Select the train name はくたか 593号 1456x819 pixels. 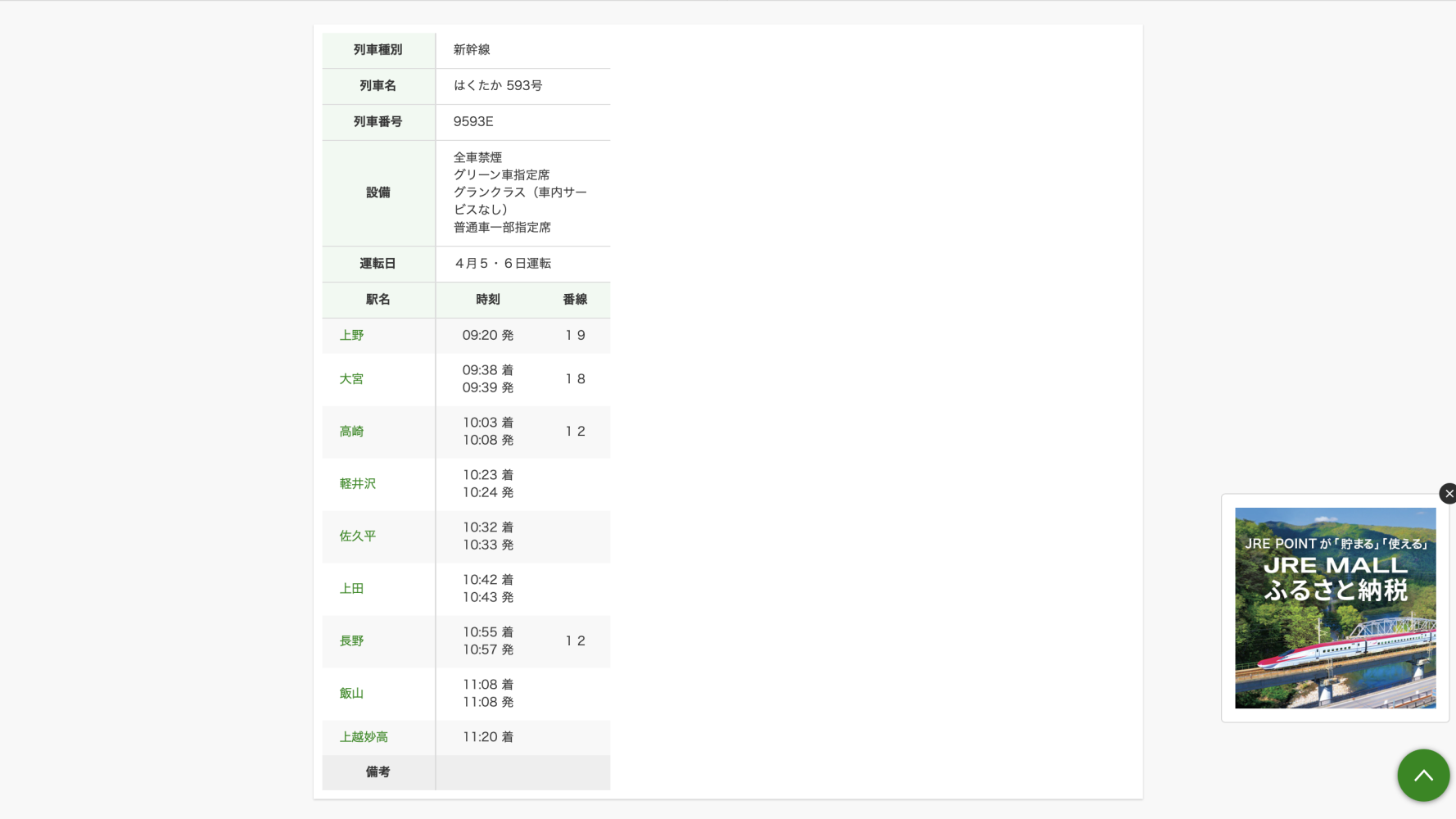point(498,86)
